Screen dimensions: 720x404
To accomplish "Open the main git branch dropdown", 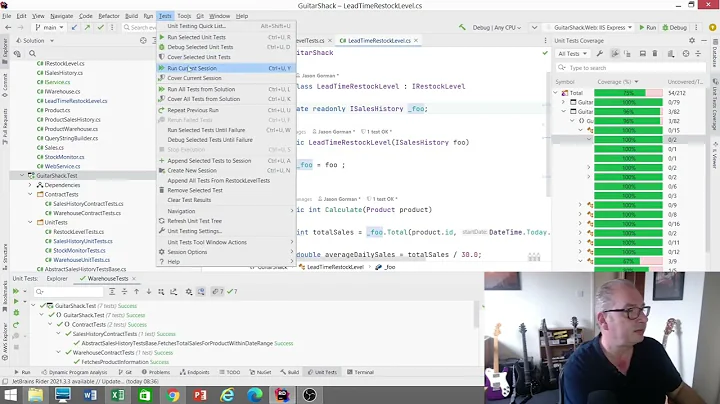I will coord(49,28).
